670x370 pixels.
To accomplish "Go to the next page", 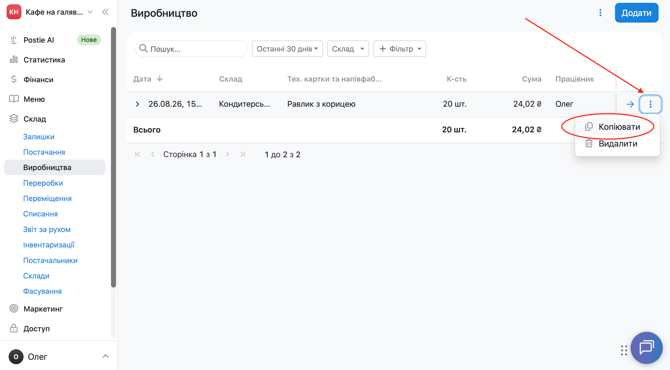I will click(227, 154).
